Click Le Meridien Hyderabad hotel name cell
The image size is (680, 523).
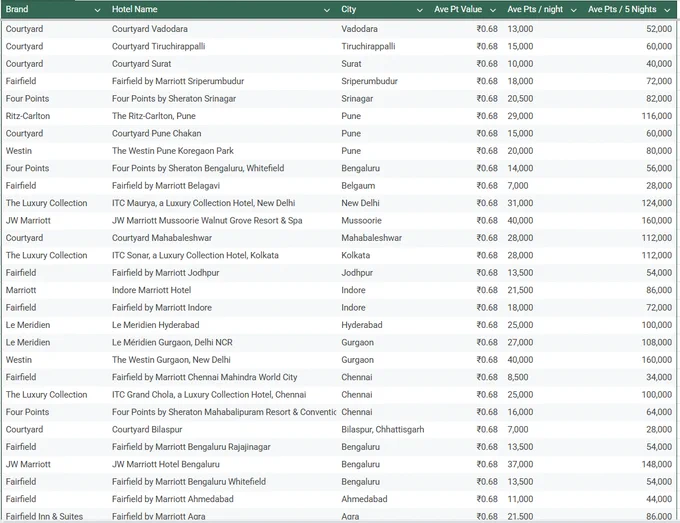pyautogui.click(x=155, y=325)
